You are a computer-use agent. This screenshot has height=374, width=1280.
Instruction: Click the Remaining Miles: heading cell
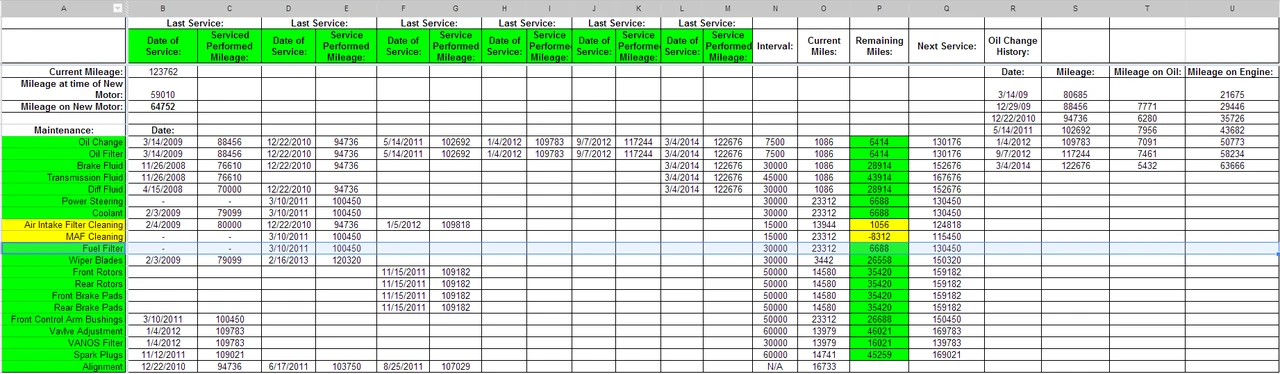click(879, 46)
